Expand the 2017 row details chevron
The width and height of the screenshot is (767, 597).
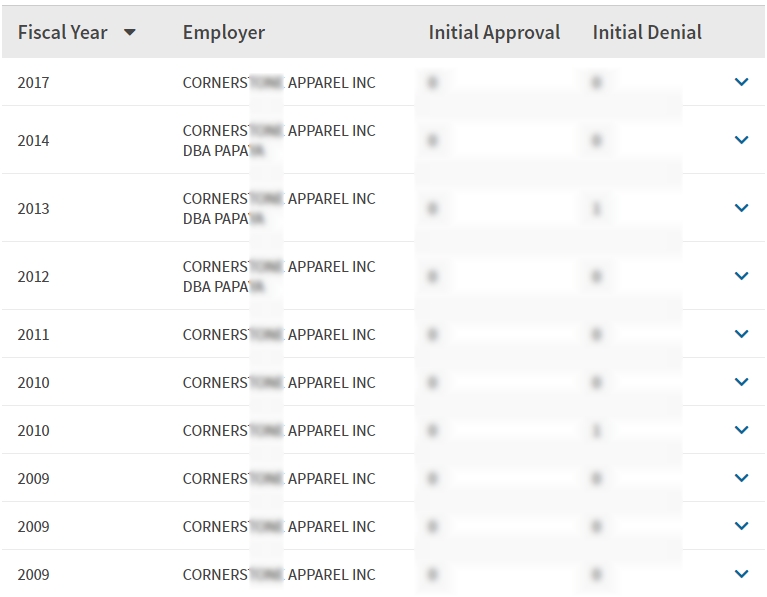741,82
